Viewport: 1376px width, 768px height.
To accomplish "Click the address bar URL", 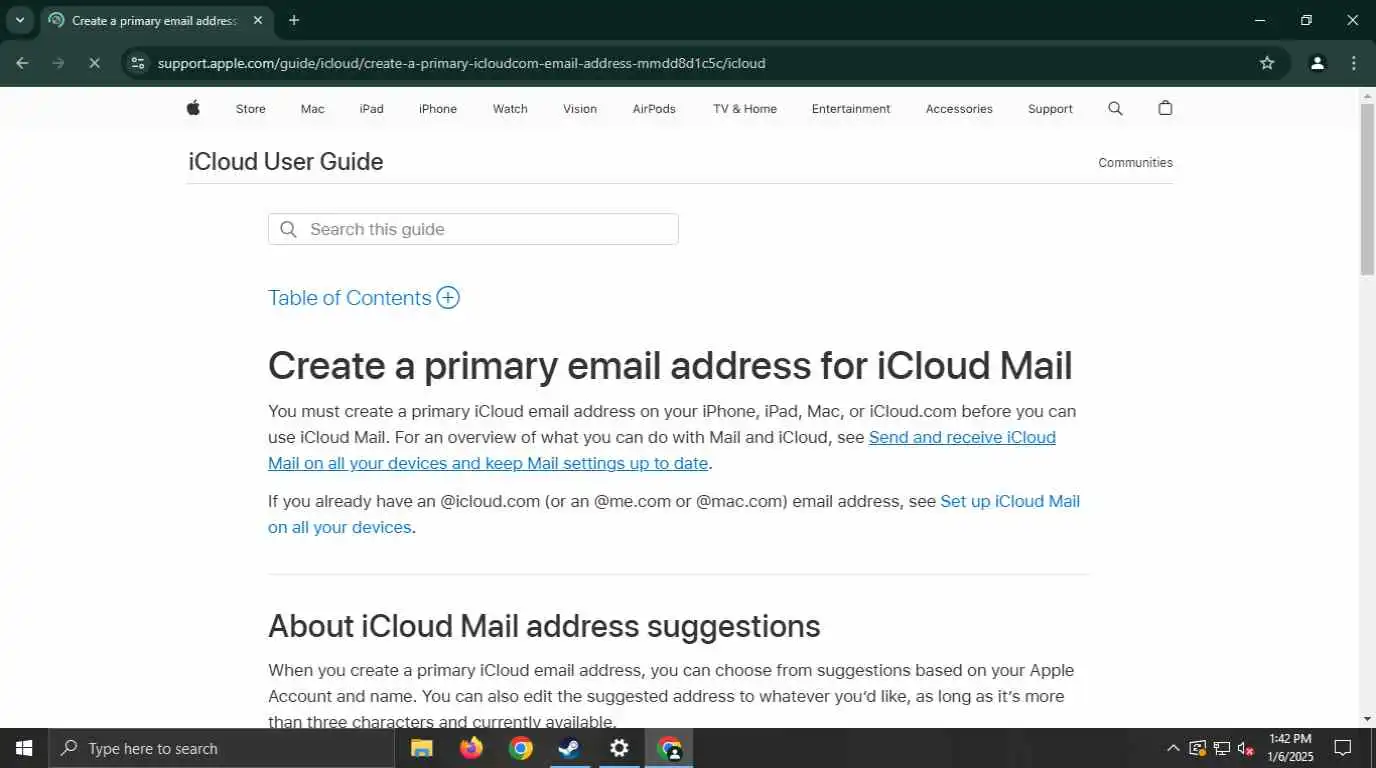I will (461, 63).
